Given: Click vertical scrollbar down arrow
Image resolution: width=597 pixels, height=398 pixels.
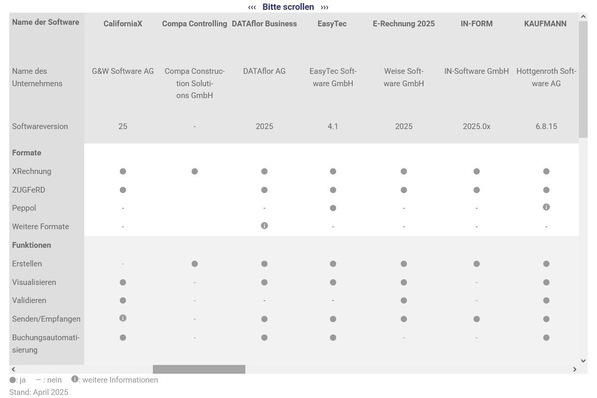Looking at the screenshot, I should pyautogui.click(x=583, y=360).
